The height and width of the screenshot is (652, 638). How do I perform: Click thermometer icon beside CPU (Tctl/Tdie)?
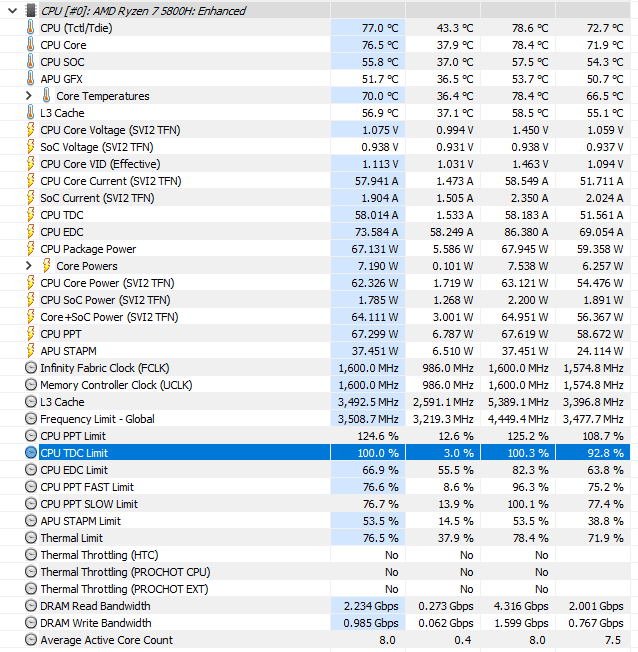[30, 28]
